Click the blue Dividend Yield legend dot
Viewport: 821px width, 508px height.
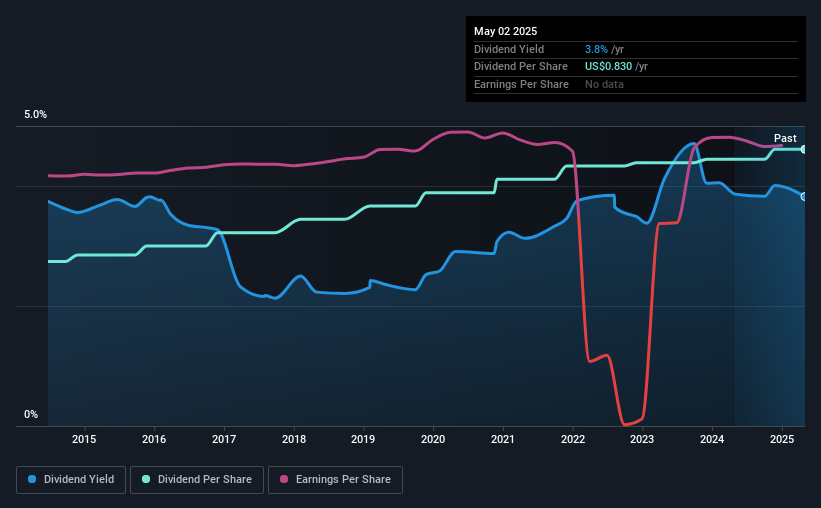pyautogui.click(x=32, y=479)
